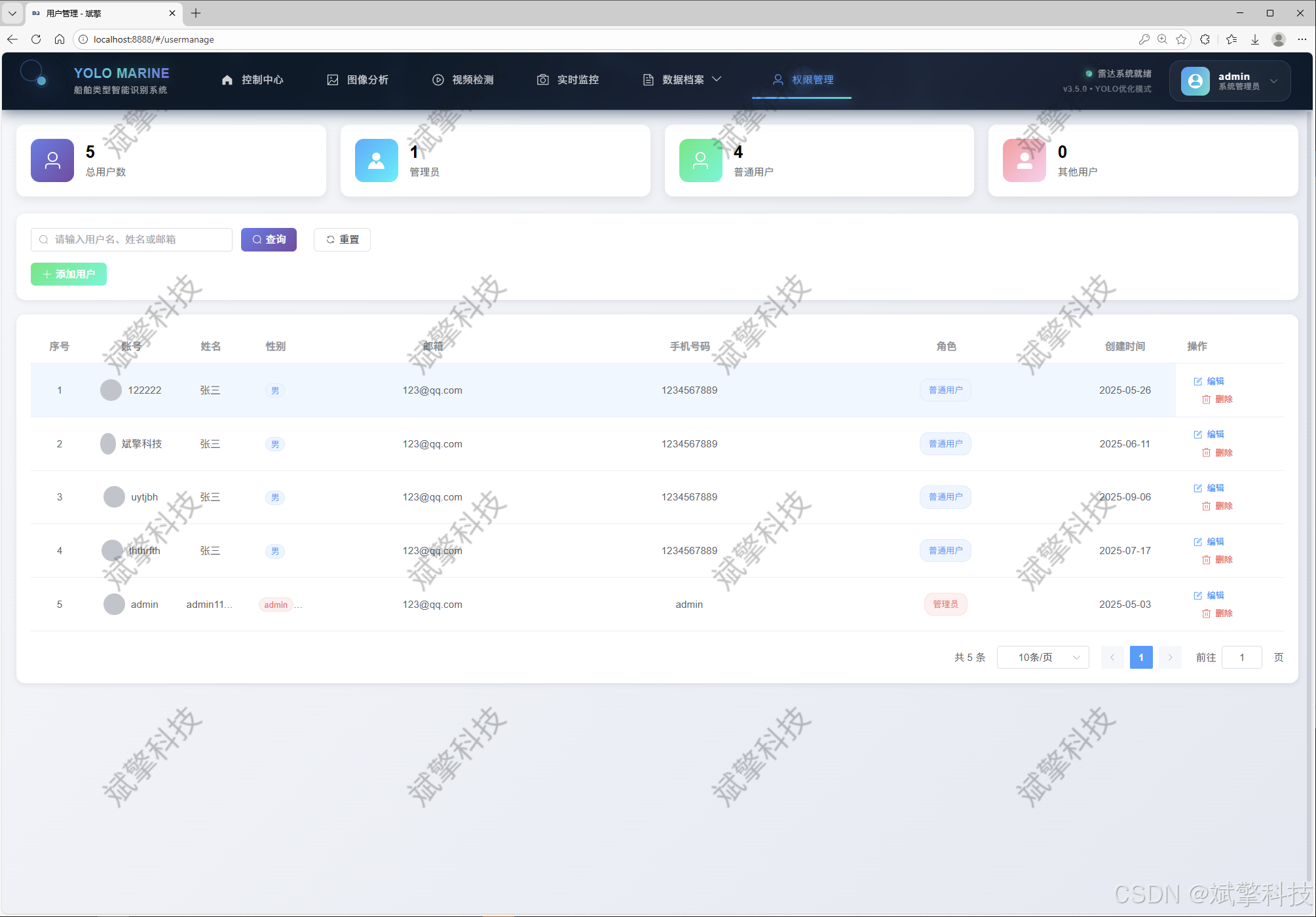Click the green regular users icon

pyautogui.click(x=700, y=160)
